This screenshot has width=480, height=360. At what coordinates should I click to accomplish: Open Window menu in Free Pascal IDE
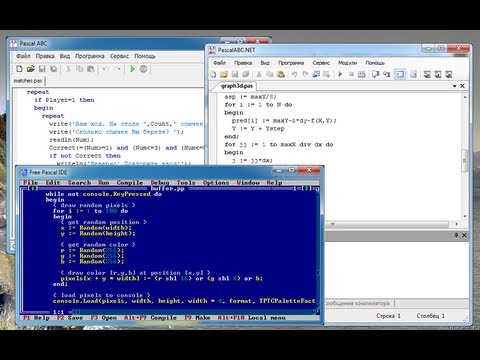[x=248, y=183]
